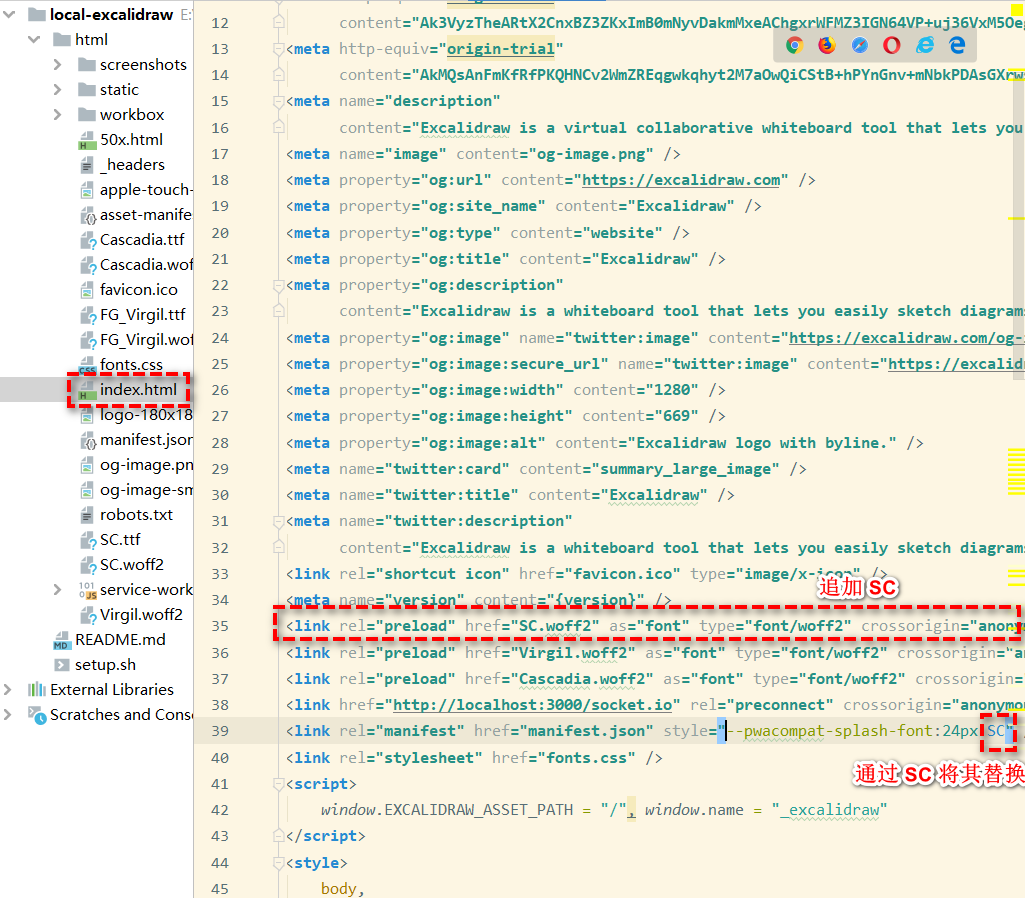Select og-image-sm file in tree
This screenshot has height=898, width=1025.
(146, 490)
